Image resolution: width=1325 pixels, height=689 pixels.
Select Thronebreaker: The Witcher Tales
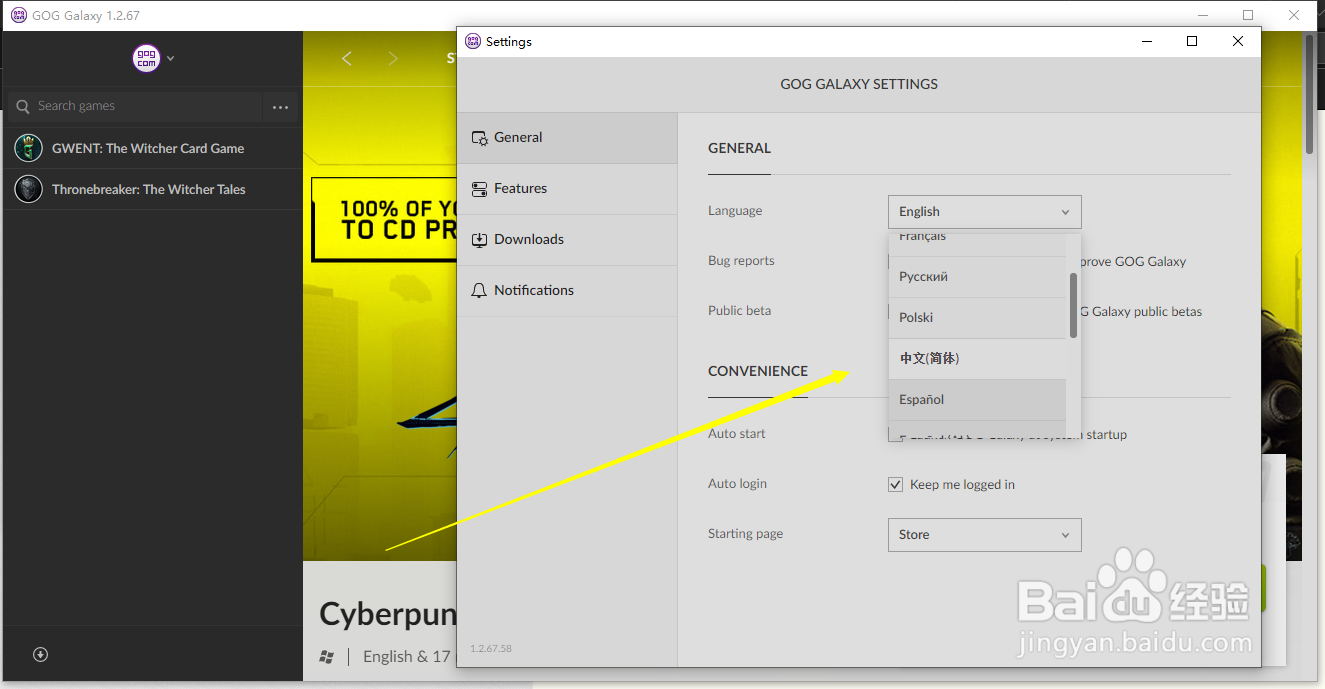(152, 189)
